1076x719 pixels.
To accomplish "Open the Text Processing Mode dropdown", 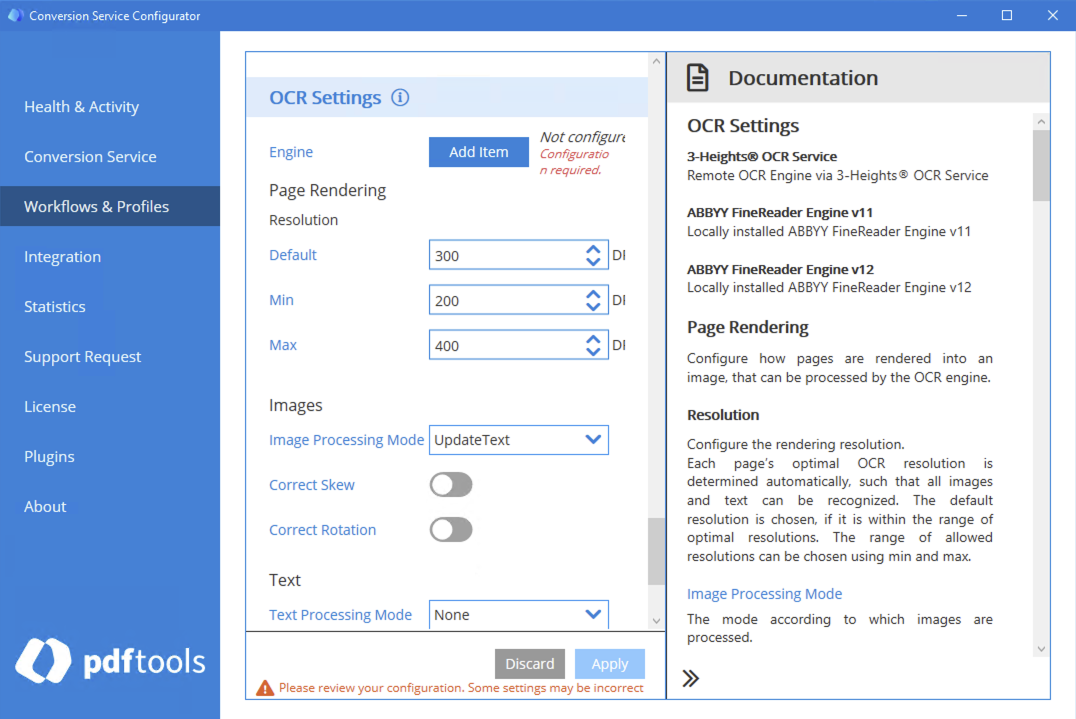I will pos(519,615).
